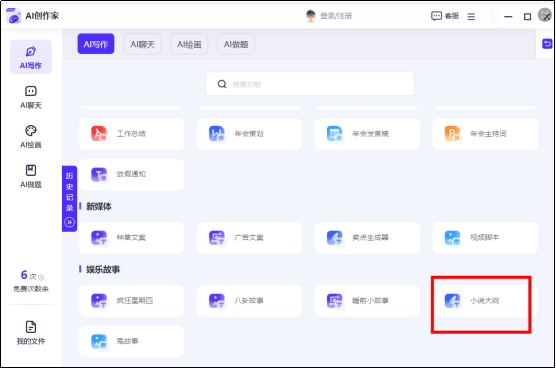
Task: Click the blue return icon at top right
Action: click(x=547, y=44)
